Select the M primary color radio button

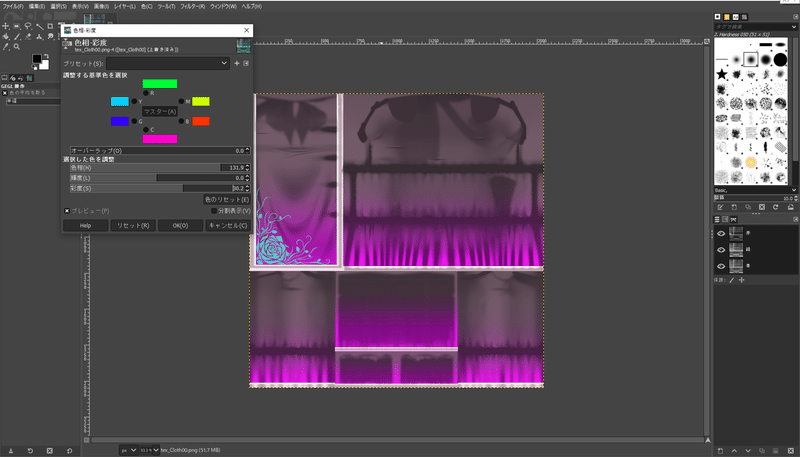point(181,101)
